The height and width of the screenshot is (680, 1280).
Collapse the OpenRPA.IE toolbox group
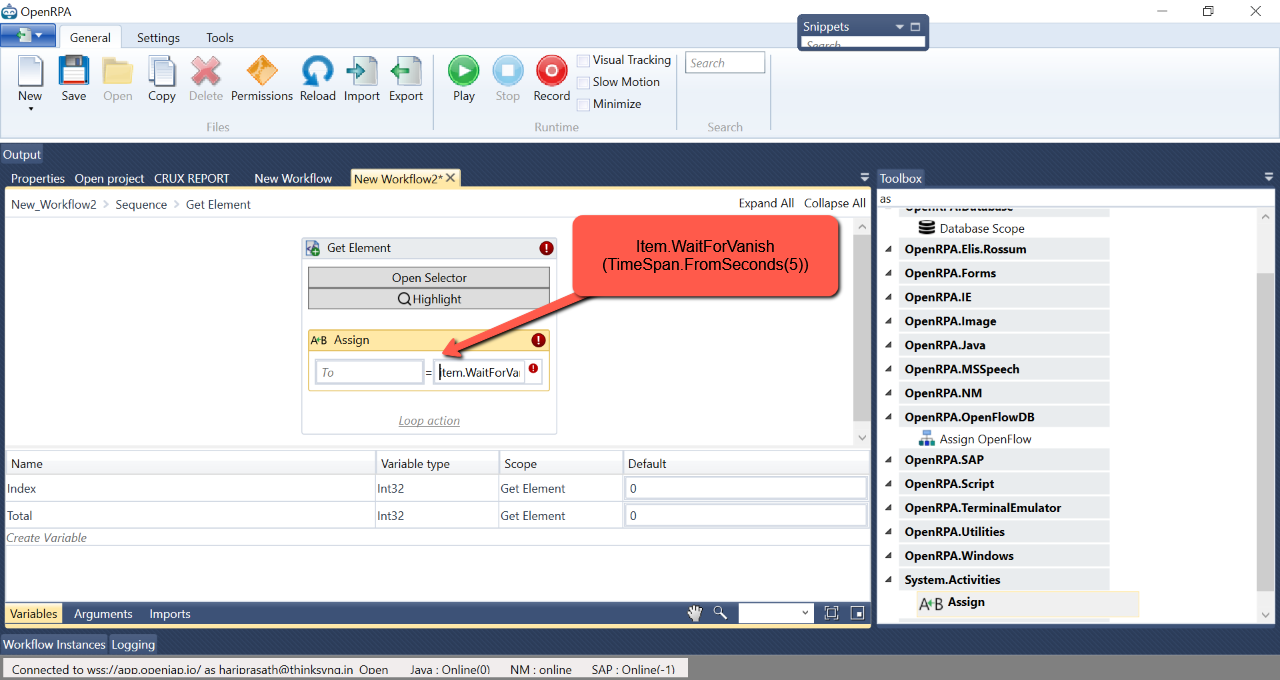888,298
